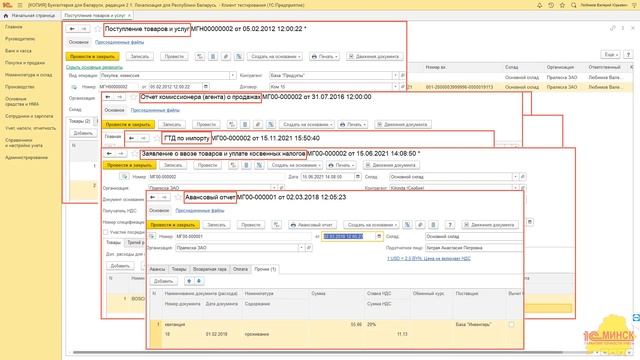This screenshot has width=640, height=360.
Task: Star the Отчет комиссионера document
Action: 133,97
